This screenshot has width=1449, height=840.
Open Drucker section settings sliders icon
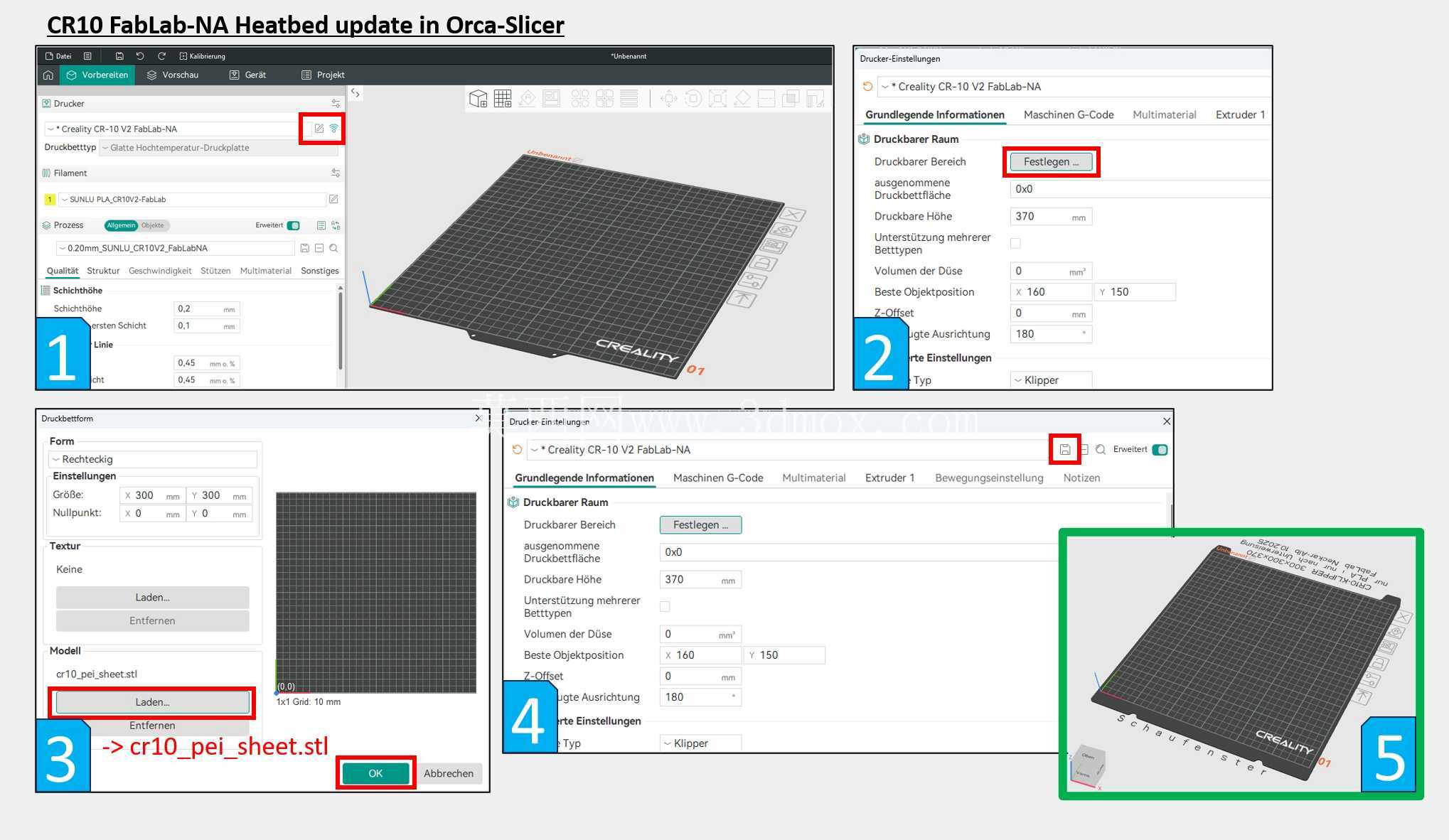click(x=336, y=104)
